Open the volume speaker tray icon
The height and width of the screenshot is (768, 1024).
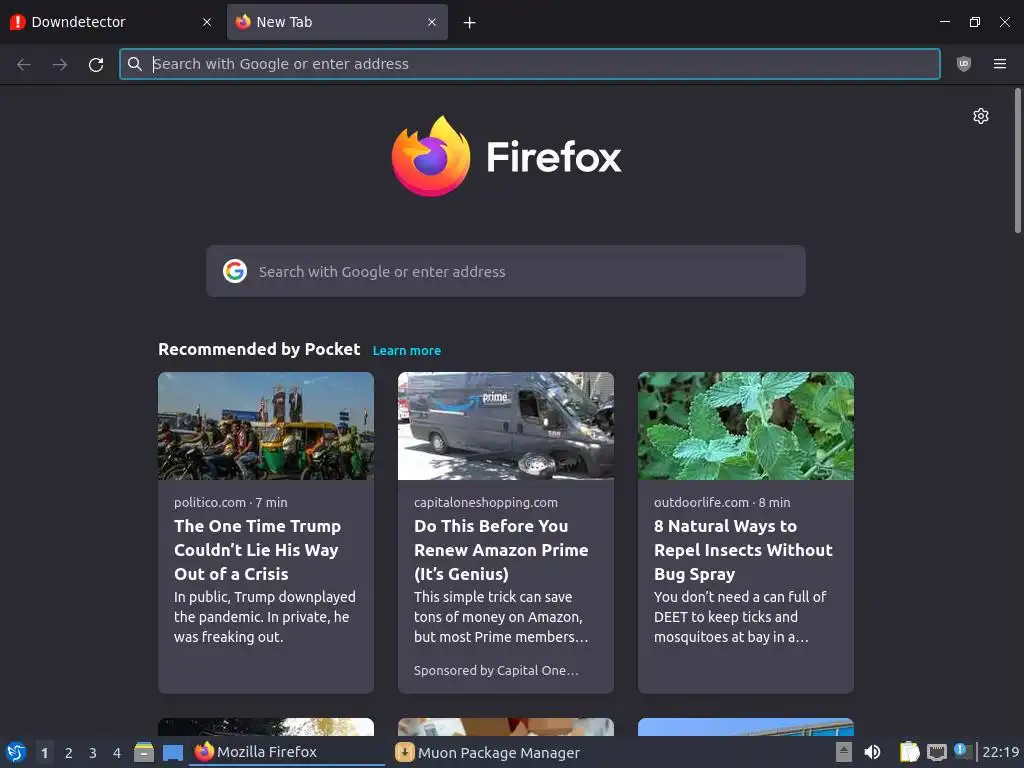(872, 752)
